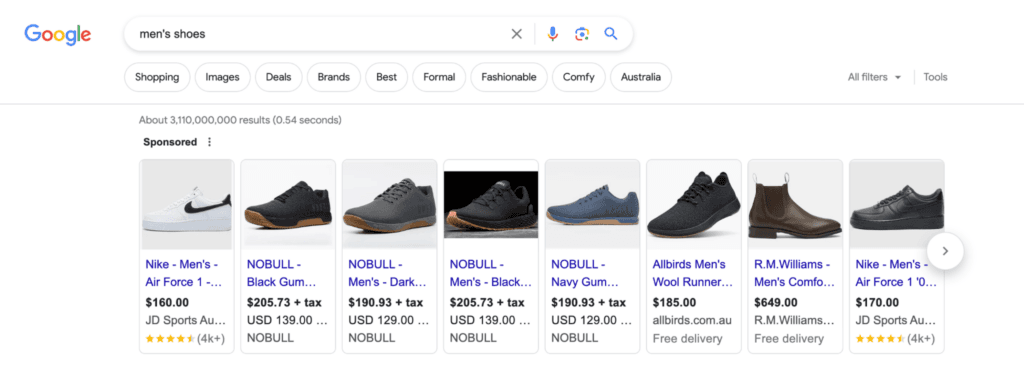Screen dimensions: 1024x376
Task: Open NOBULL - Navy Gum title link
Action: pos(584,274)
